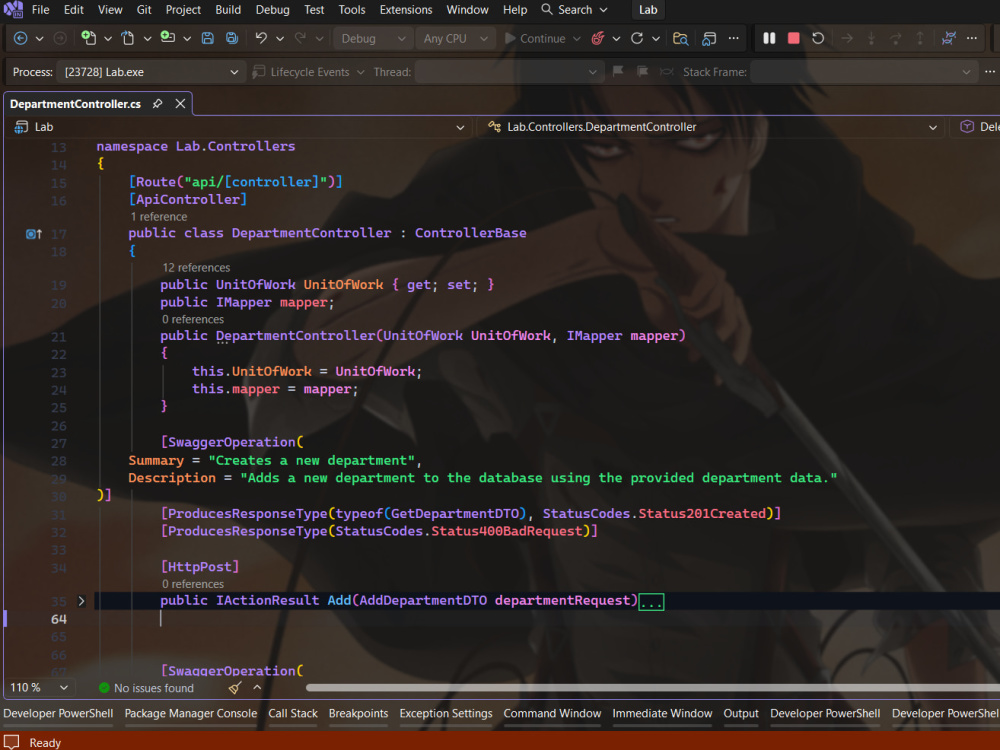Open the Debug configuration dropdown
The image size is (1000, 750).
pos(372,38)
